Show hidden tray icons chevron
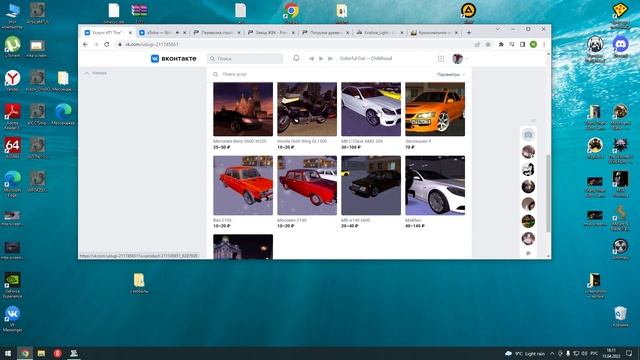 [552, 353]
